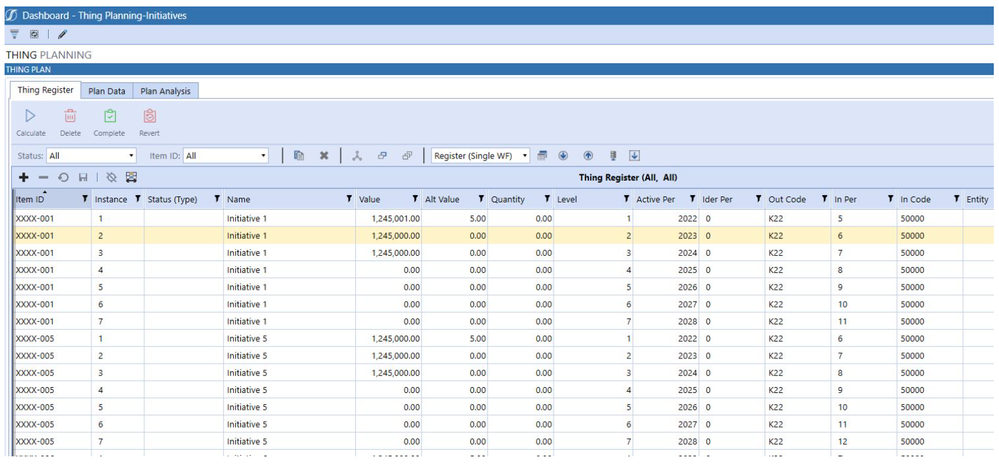The width and height of the screenshot is (999, 468).
Task: Click the copy icon beside Item ID dropdown
Action: (298, 155)
